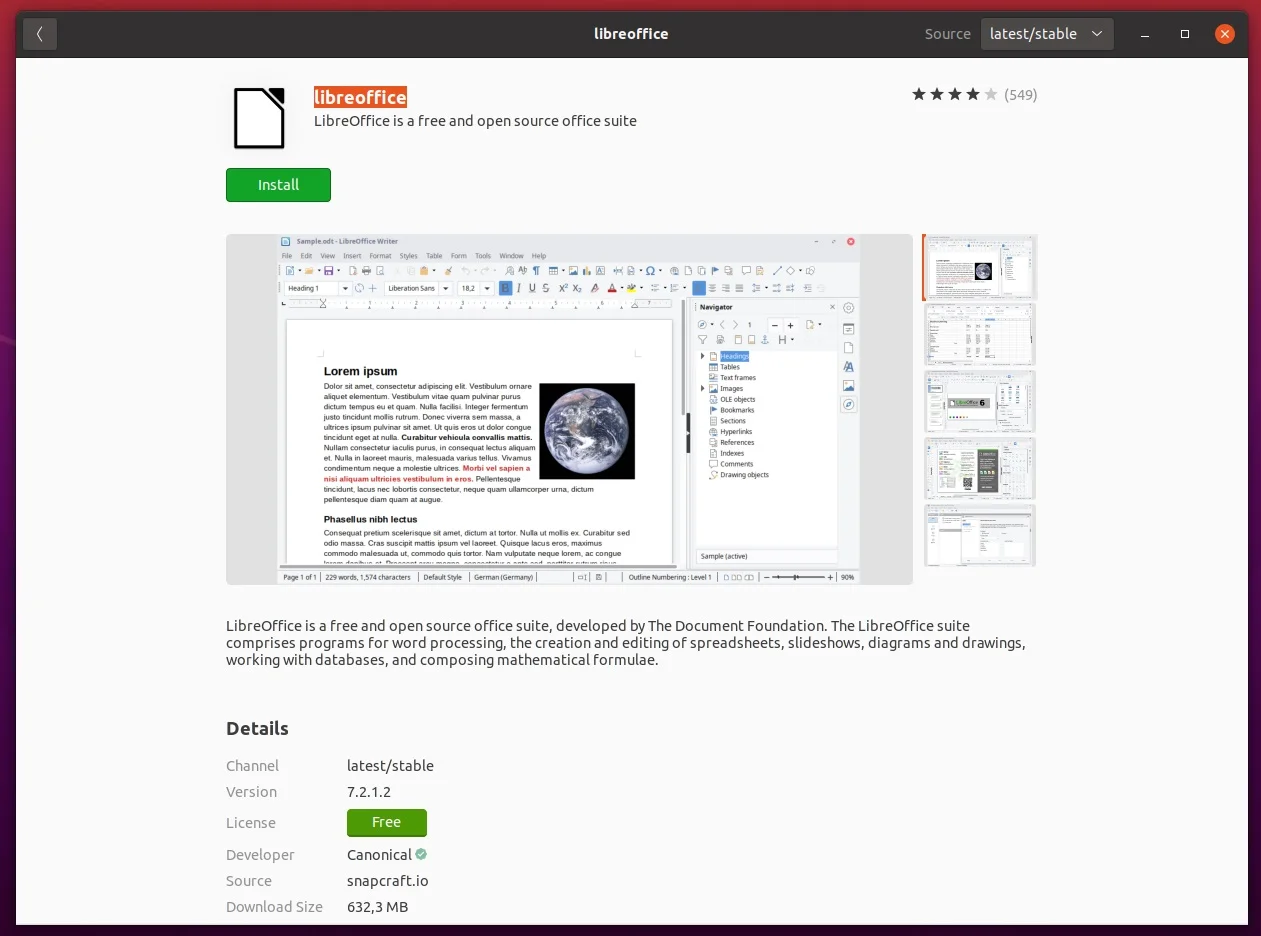1261x936 pixels.
Task: Maximize the Ubuntu Software window
Action: 1185,34
